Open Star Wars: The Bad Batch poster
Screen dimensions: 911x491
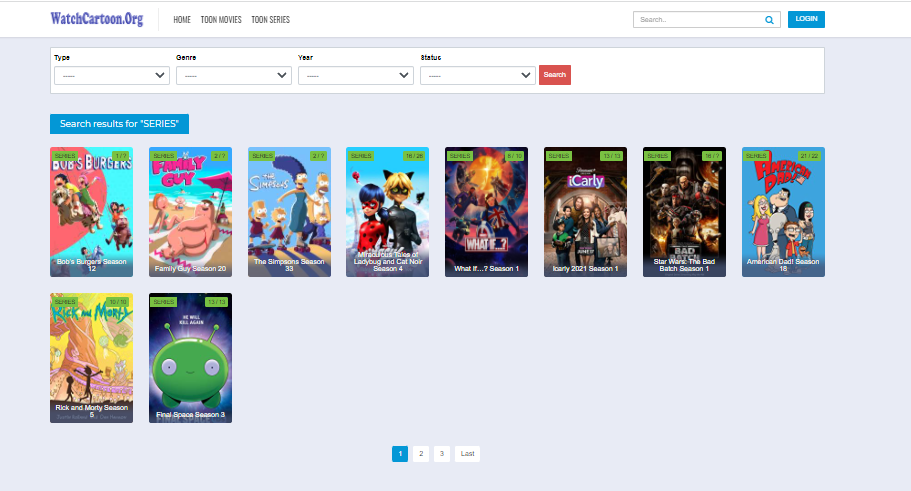tap(684, 212)
